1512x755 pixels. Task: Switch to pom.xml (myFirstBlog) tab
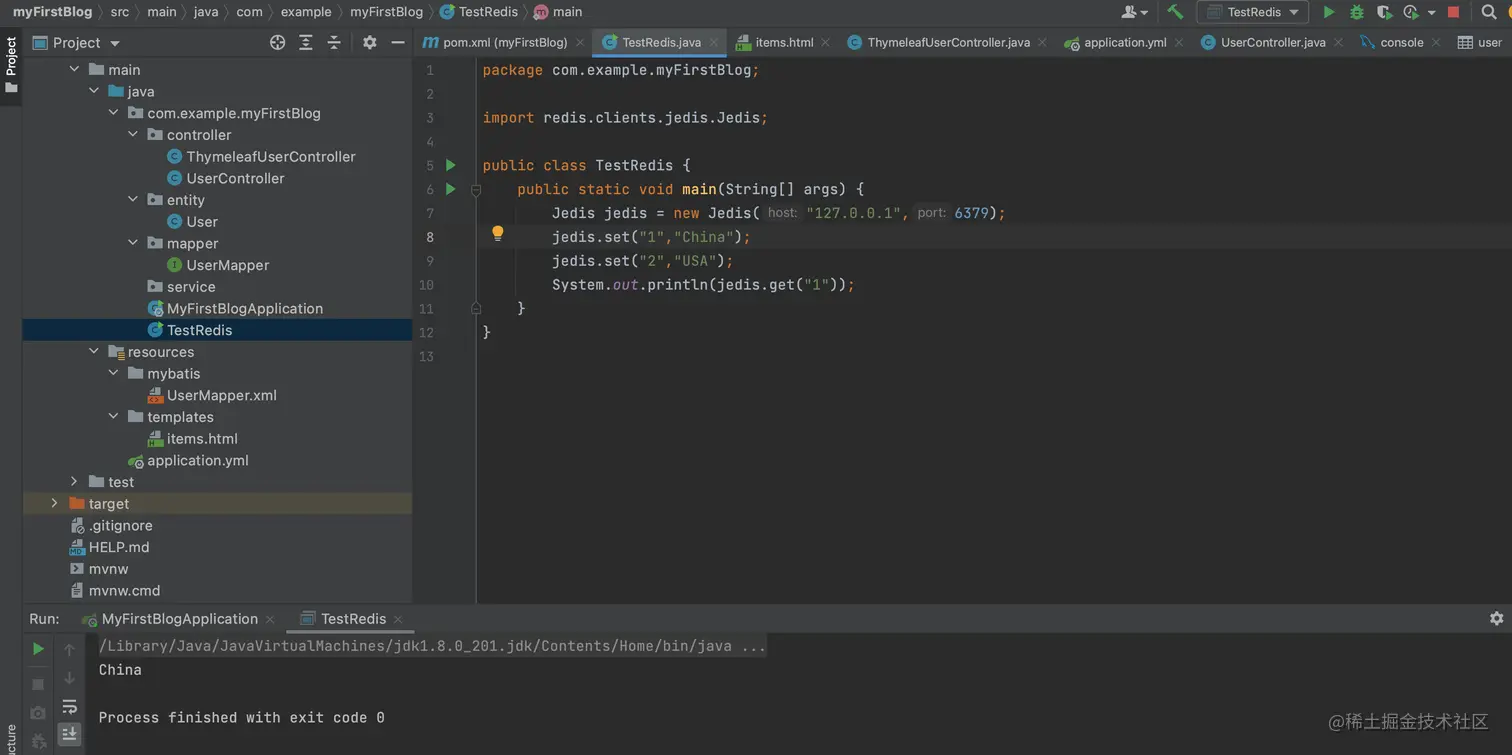point(505,43)
